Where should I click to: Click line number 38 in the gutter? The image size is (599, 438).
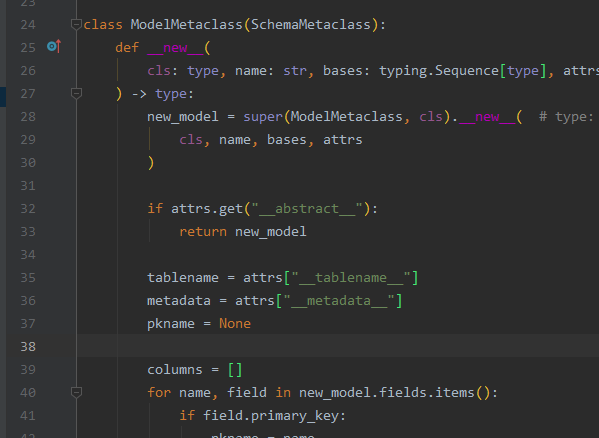coord(28,347)
